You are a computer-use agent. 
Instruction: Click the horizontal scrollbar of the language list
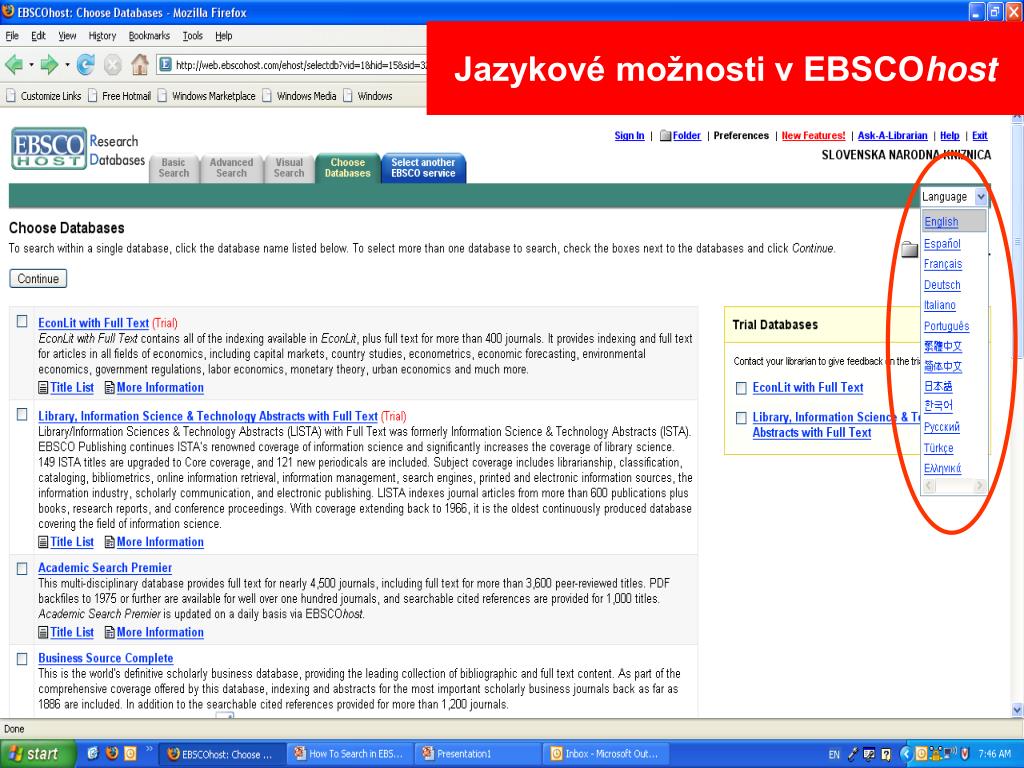pyautogui.click(x=954, y=486)
